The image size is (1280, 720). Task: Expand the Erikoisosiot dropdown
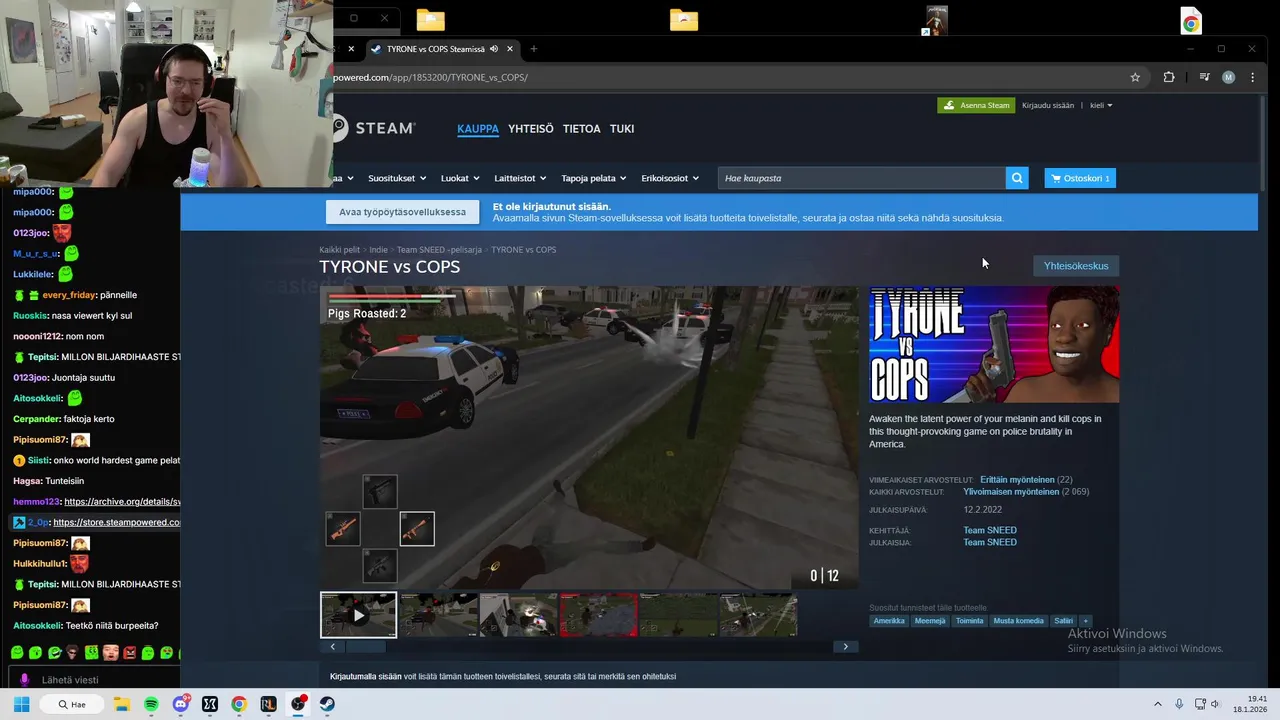[670, 178]
